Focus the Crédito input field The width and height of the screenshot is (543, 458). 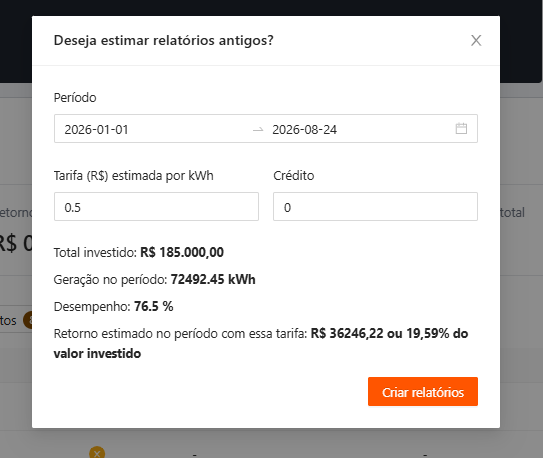(375, 207)
